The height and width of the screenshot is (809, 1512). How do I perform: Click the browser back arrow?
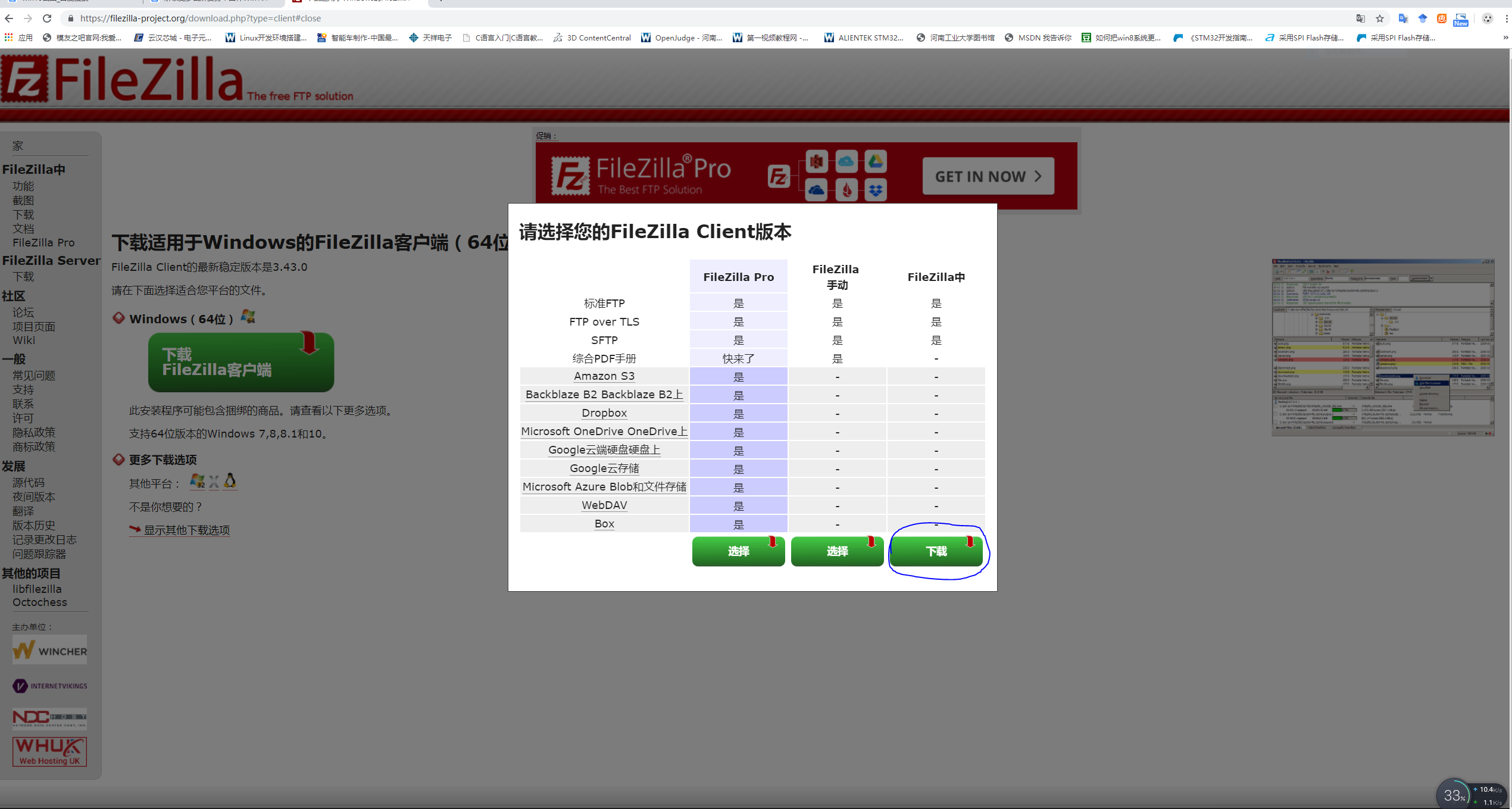pos(9,18)
